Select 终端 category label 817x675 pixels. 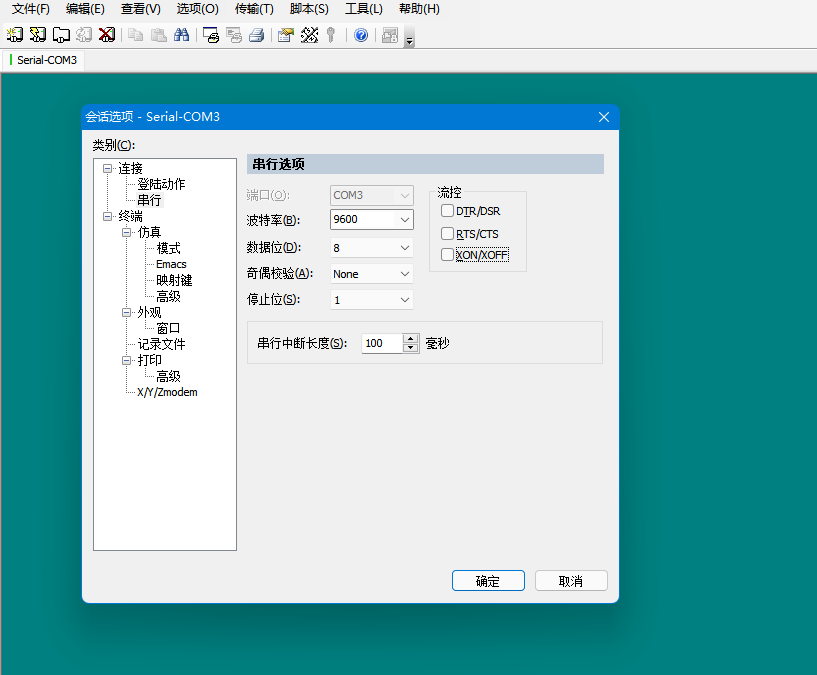(130, 216)
